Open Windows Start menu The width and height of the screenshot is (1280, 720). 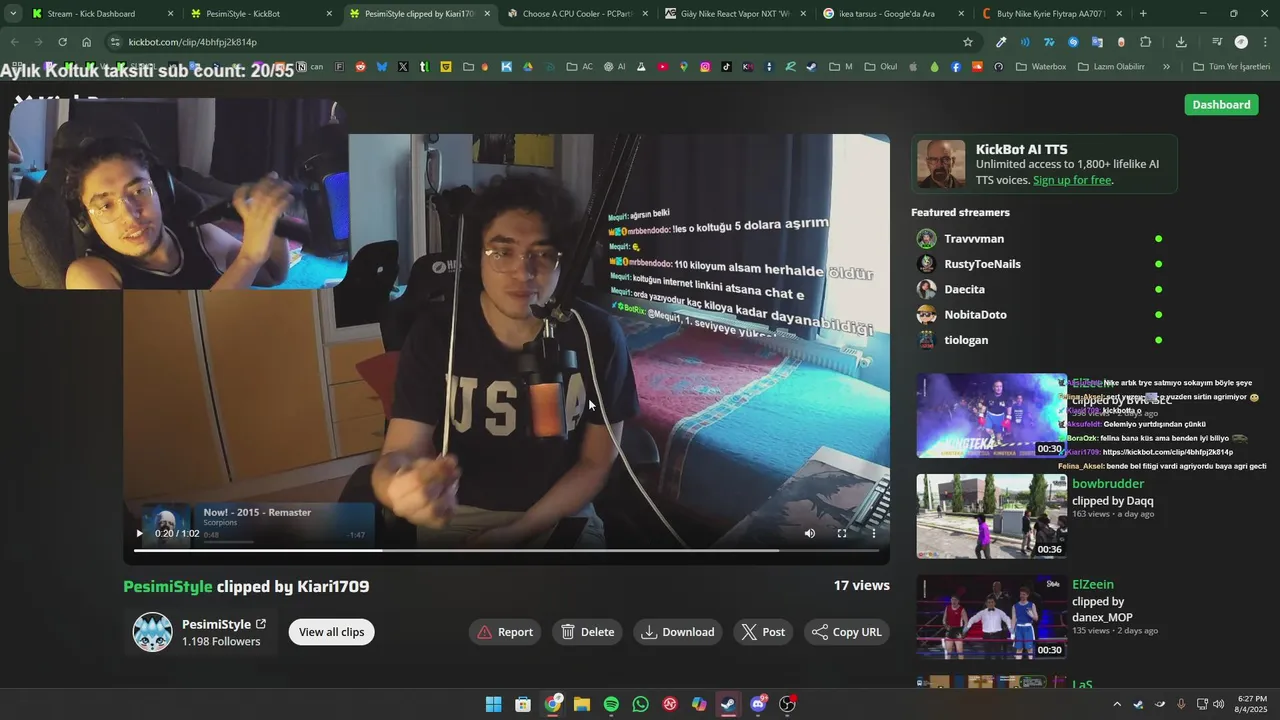pyautogui.click(x=493, y=704)
